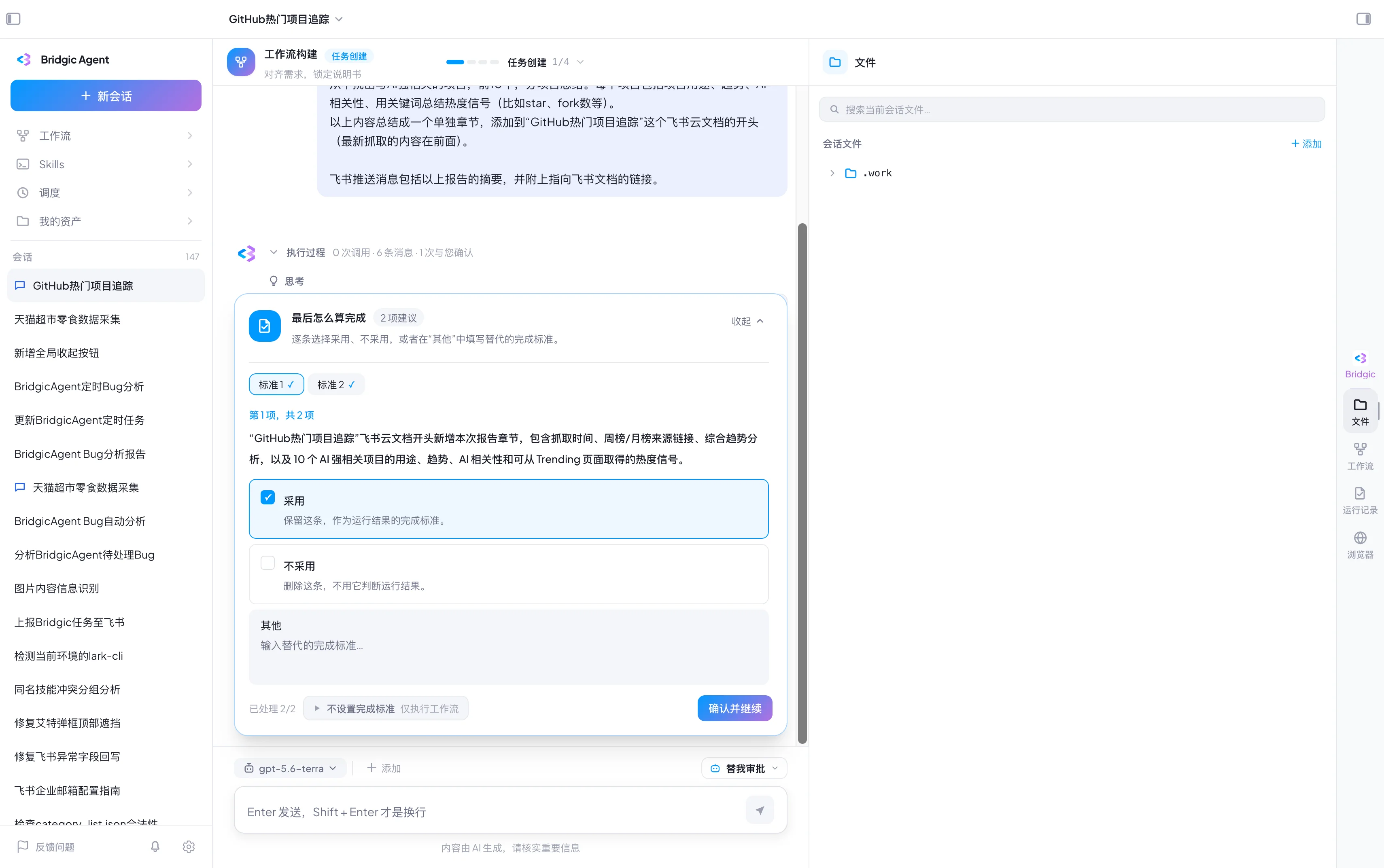Image resolution: width=1384 pixels, height=868 pixels.
Task: Open the 工作流 sidebar item icon
Action: coord(22,135)
